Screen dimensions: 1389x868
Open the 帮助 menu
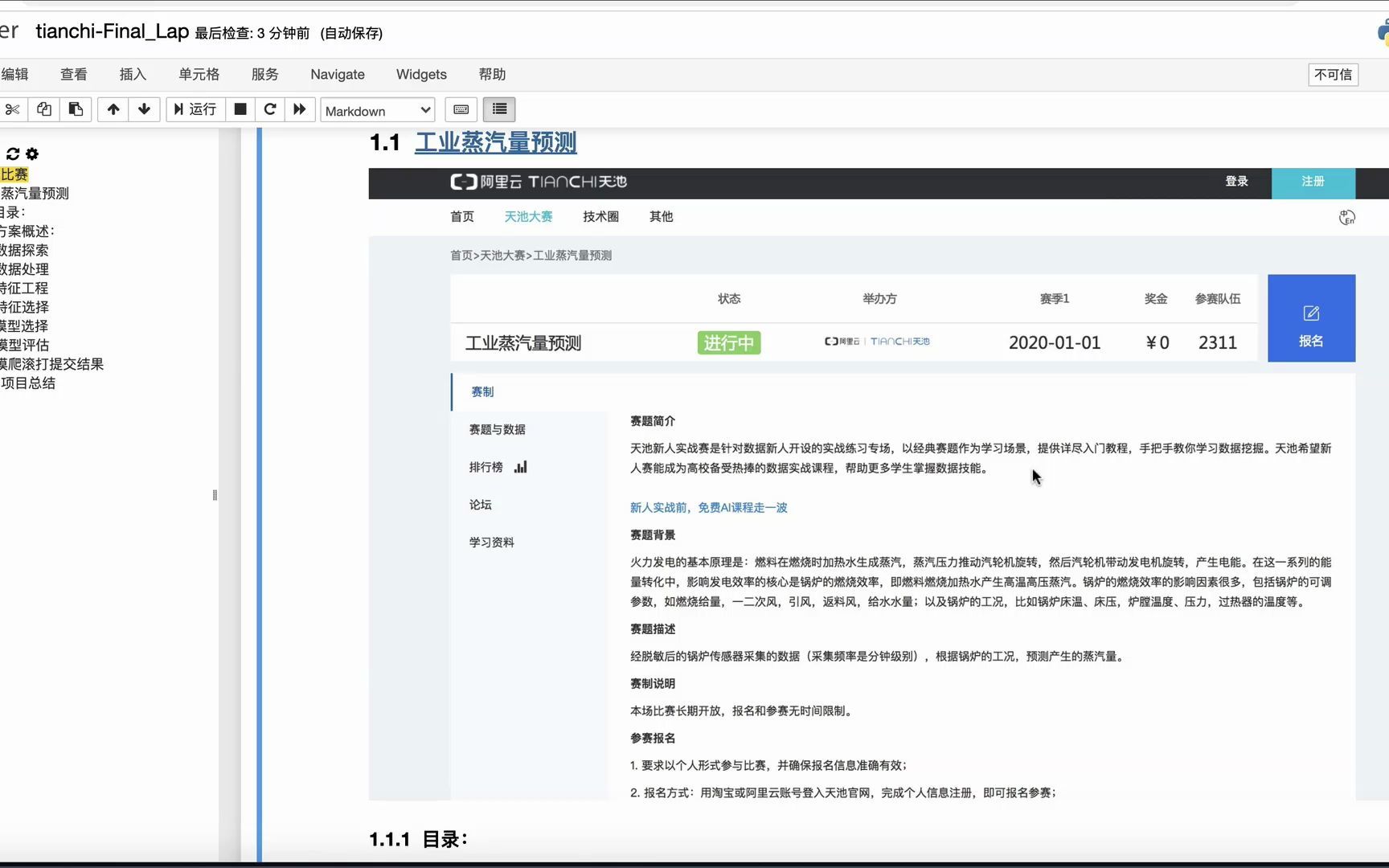tap(492, 74)
